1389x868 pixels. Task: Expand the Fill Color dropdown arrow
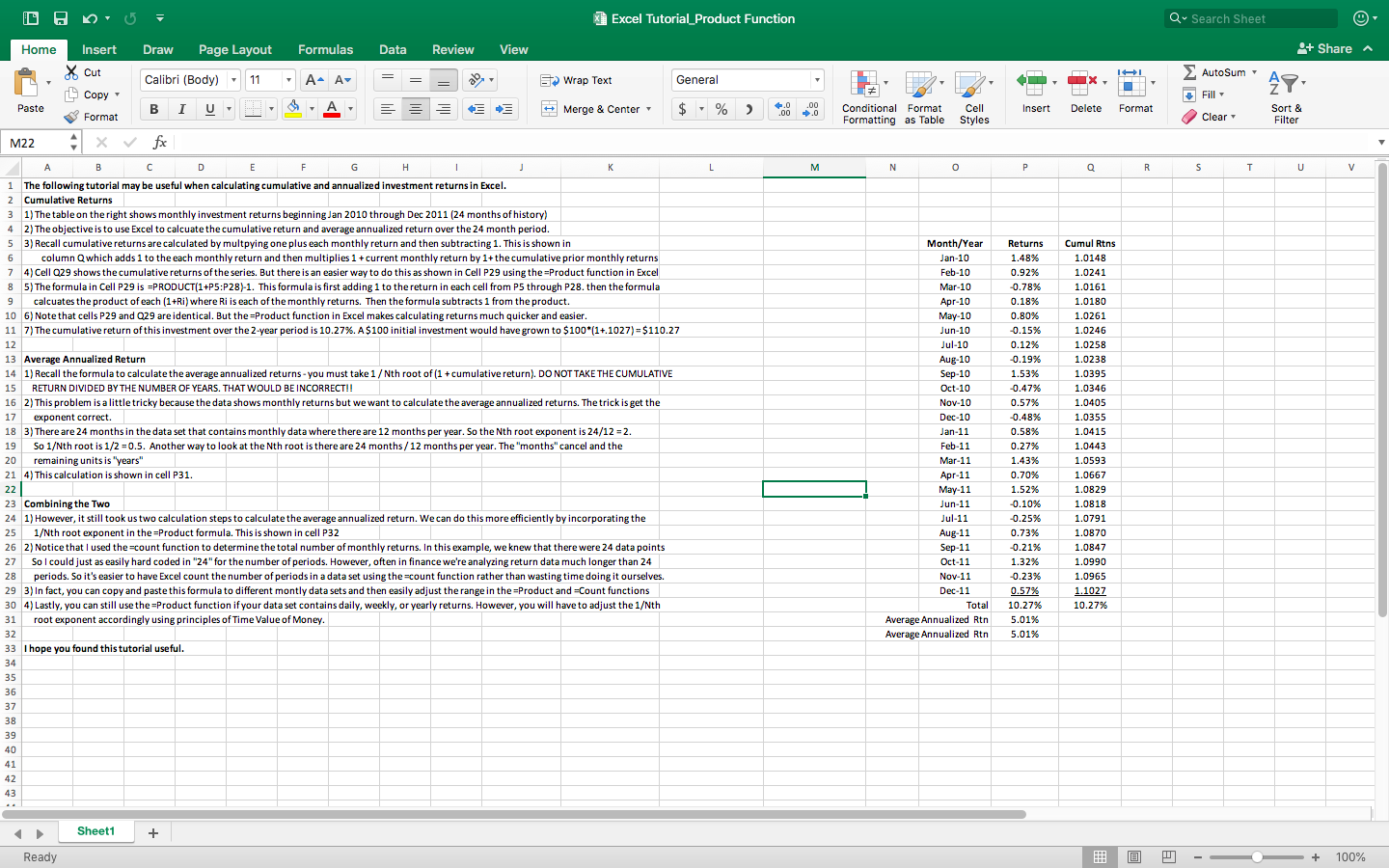pyautogui.click(x=311, y=109)
